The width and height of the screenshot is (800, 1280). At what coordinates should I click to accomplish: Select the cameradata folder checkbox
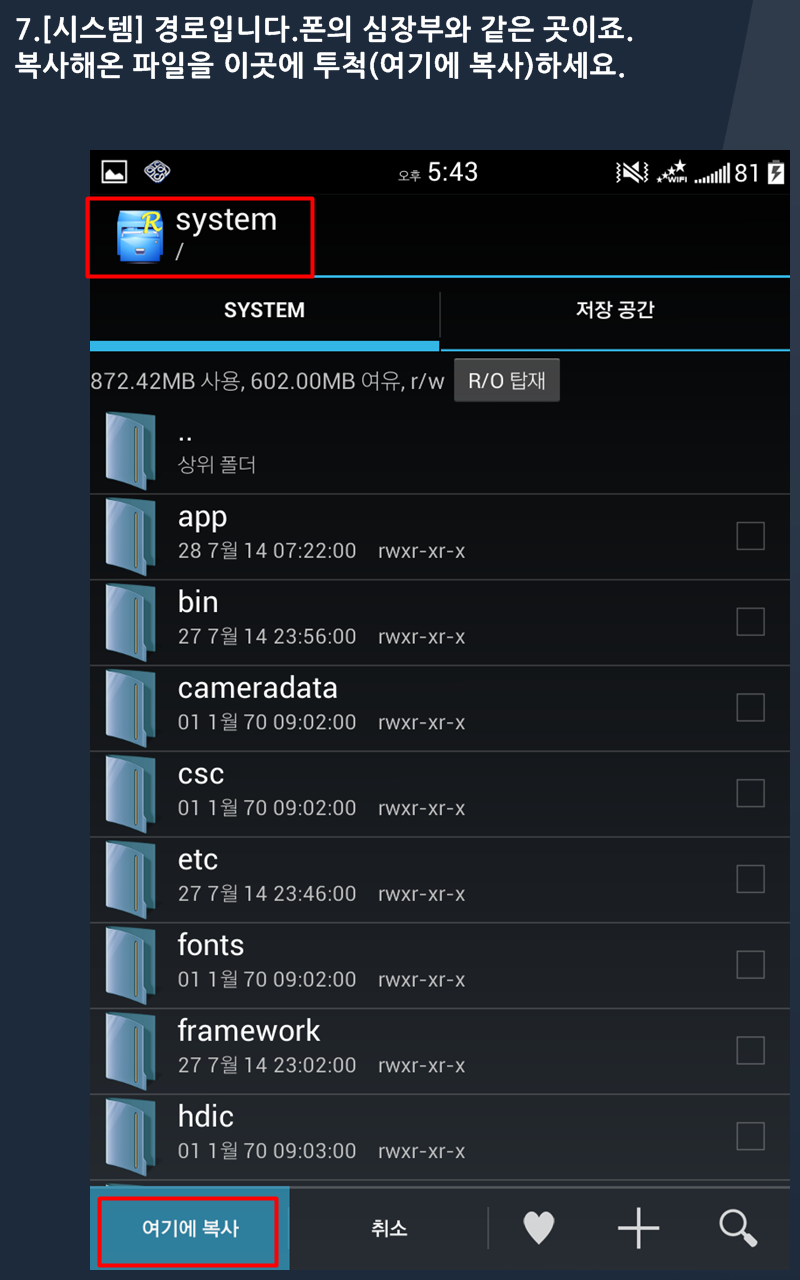(x=750, y=707)
